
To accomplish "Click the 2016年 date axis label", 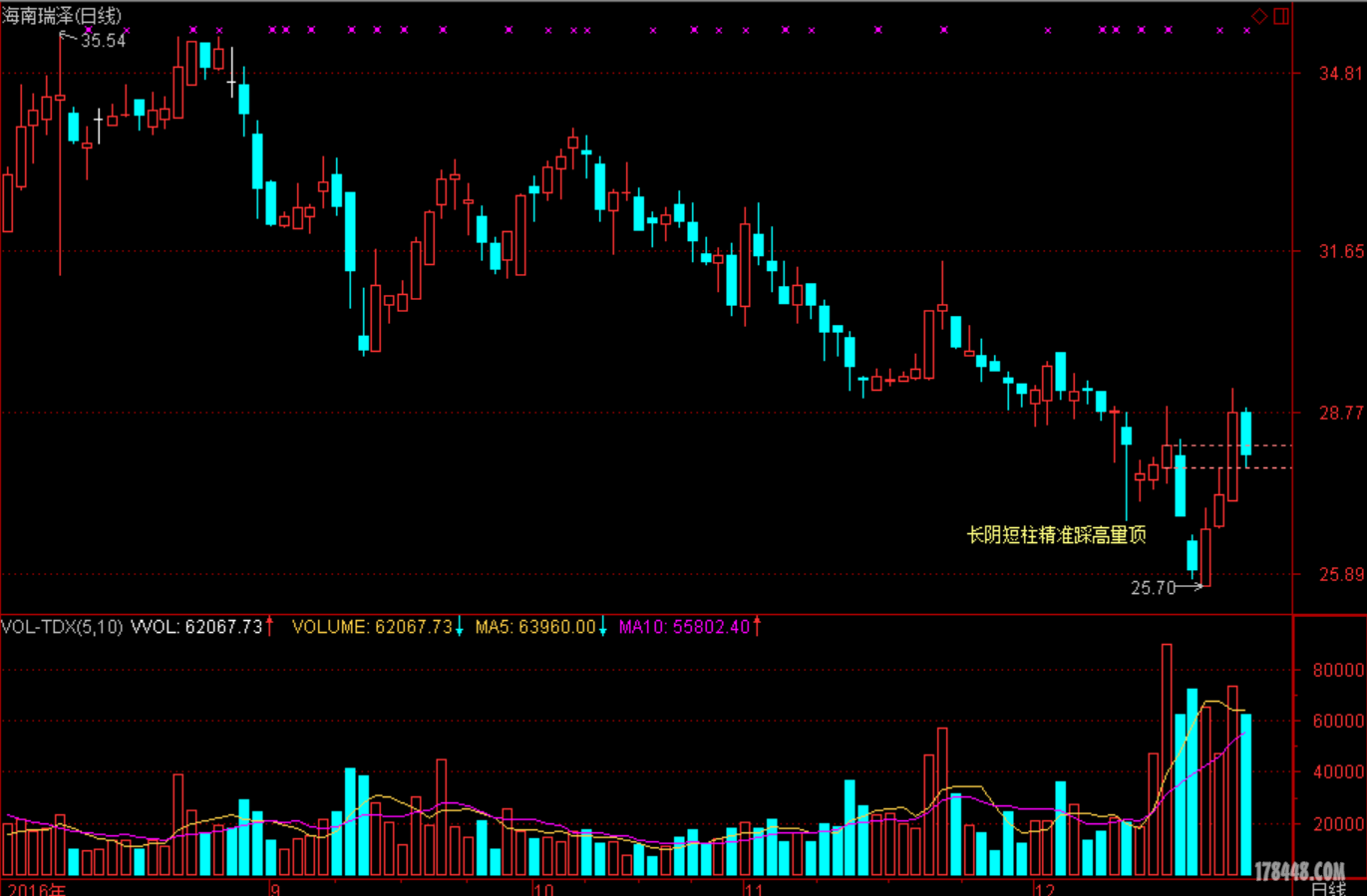I will (x=36, y=888).
